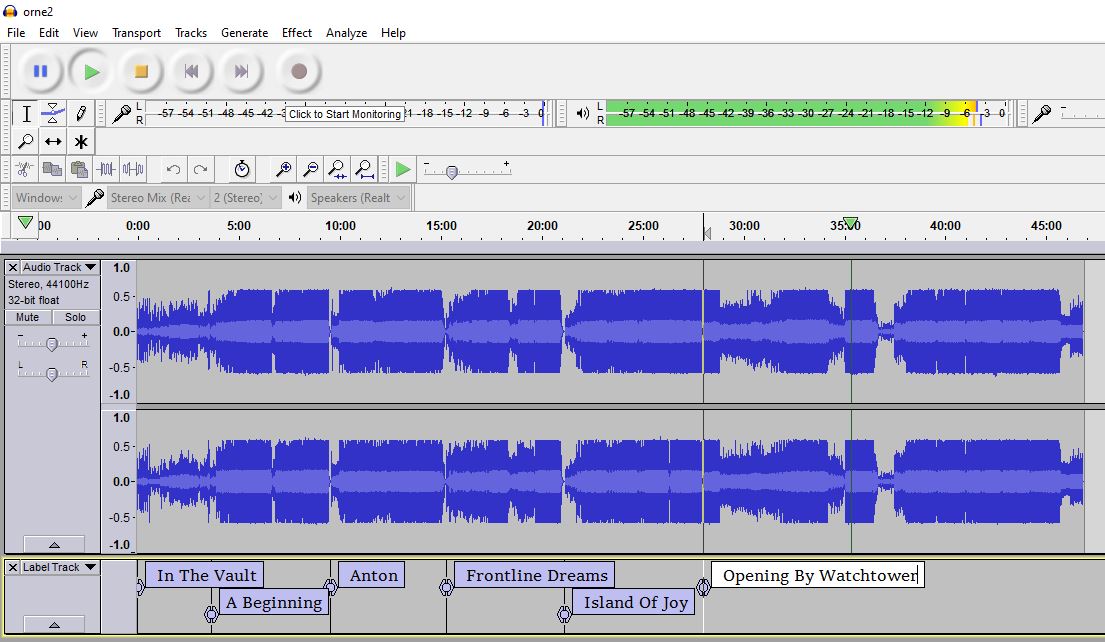Click the Cut scissors icon
Viewport: 1105px width, 642px height.
click(25, 169)
